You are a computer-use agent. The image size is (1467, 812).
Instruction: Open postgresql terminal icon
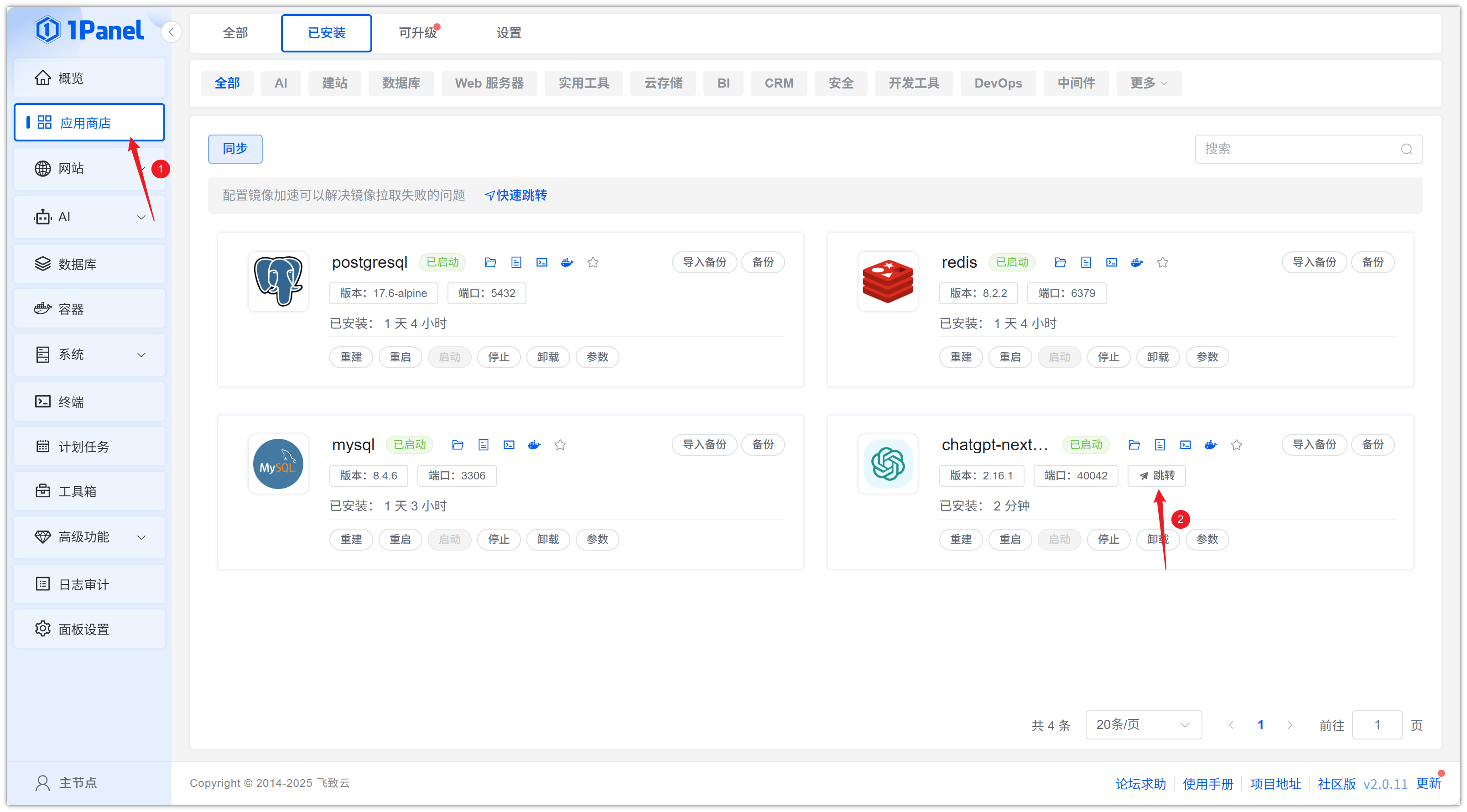(541, 262)
